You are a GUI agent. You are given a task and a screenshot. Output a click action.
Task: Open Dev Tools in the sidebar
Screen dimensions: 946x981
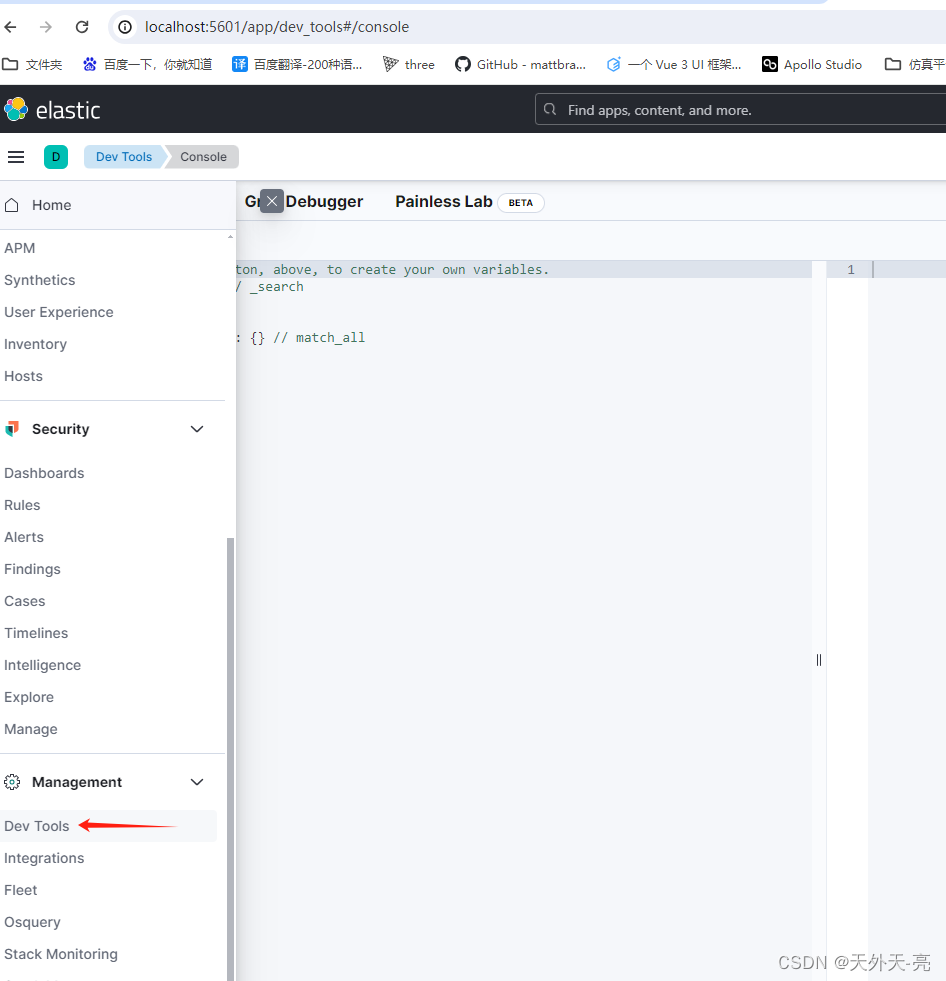(37, 826)
